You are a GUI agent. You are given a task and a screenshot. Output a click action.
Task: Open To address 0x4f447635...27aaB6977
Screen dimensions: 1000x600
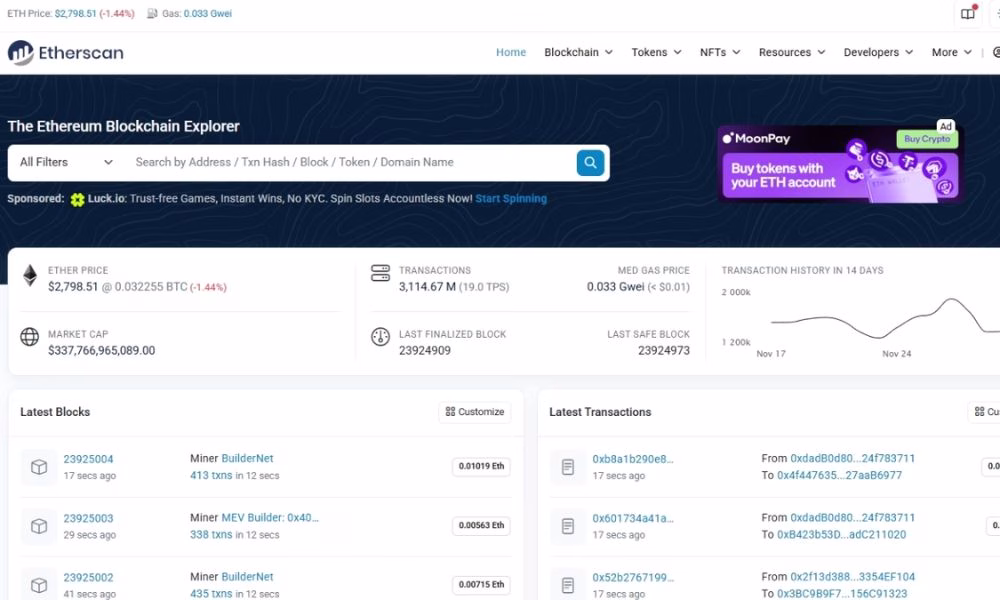point(839,476)
